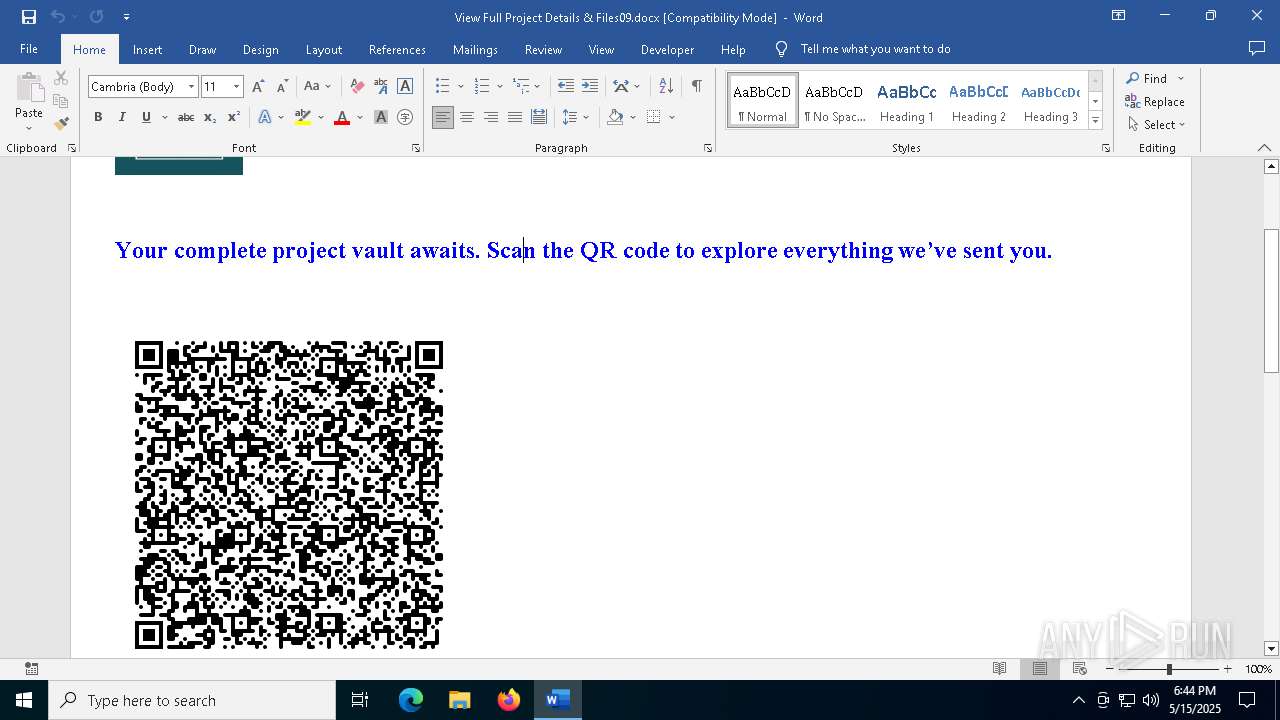Screen dimensions: 1280x720
Task: Click the Character Border icon
Action: coord(405,87)
